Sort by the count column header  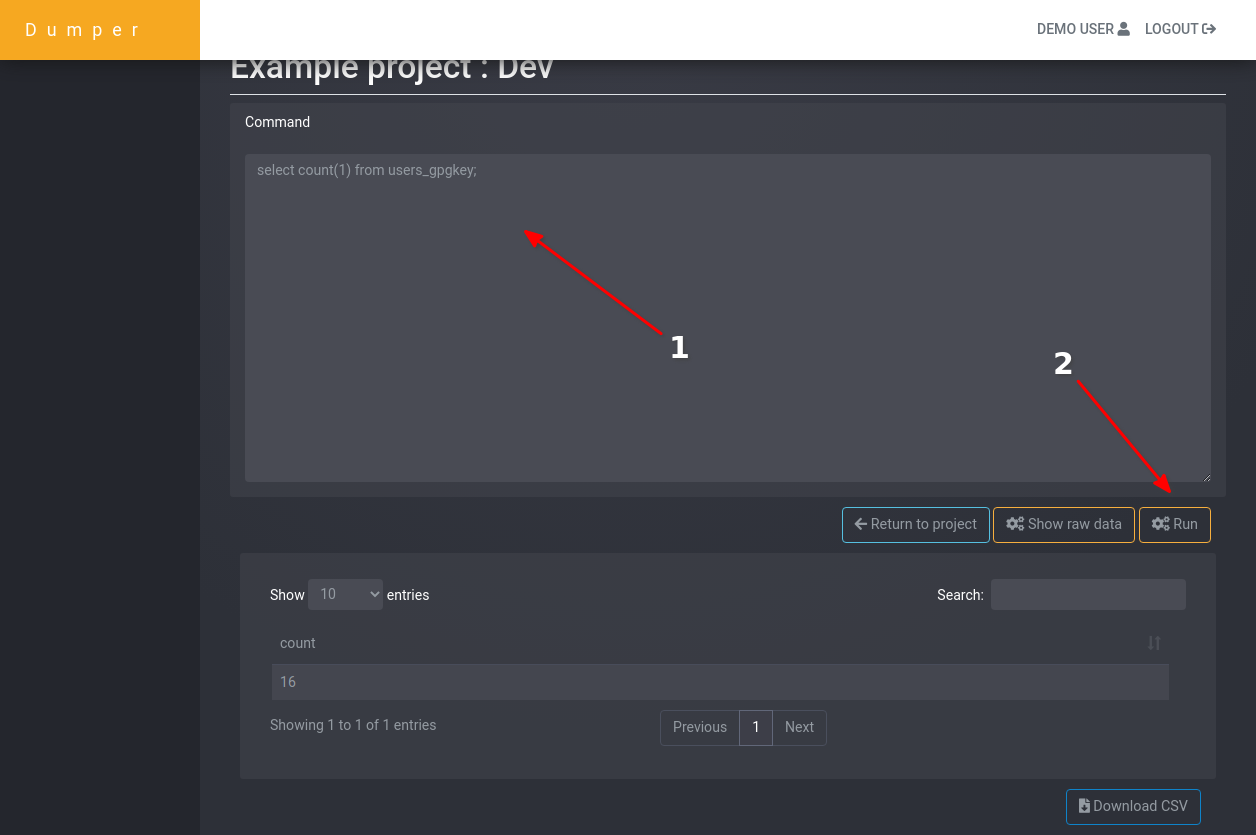click(x=720, y=643)
